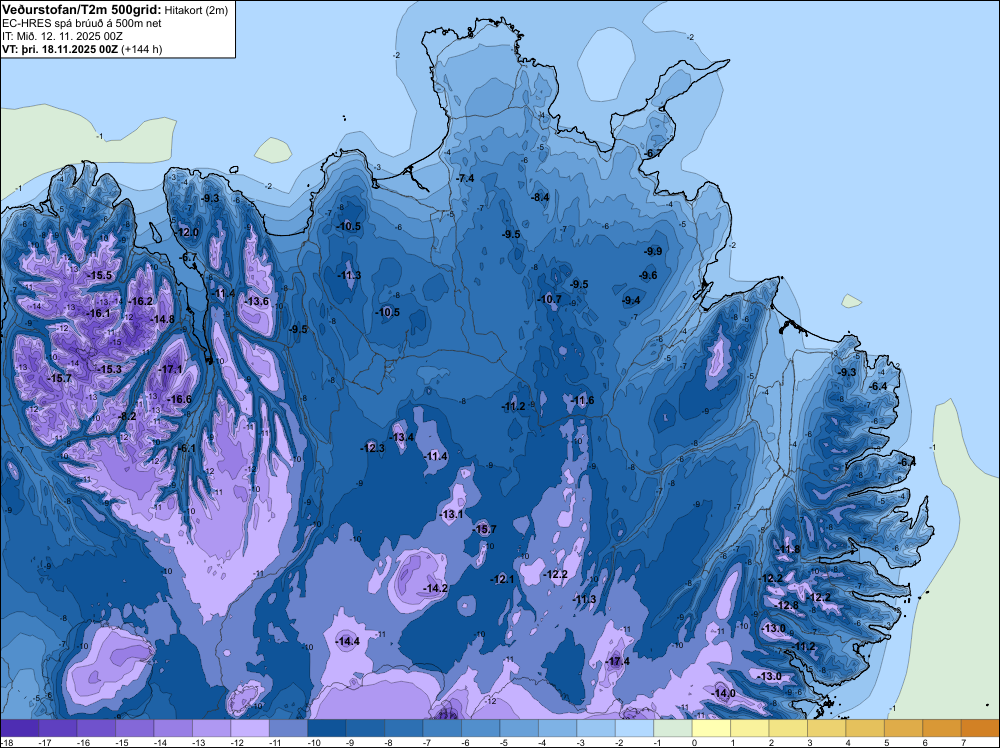
Task: Click the temperature value -13.4
Action: [x=402, y=437]
